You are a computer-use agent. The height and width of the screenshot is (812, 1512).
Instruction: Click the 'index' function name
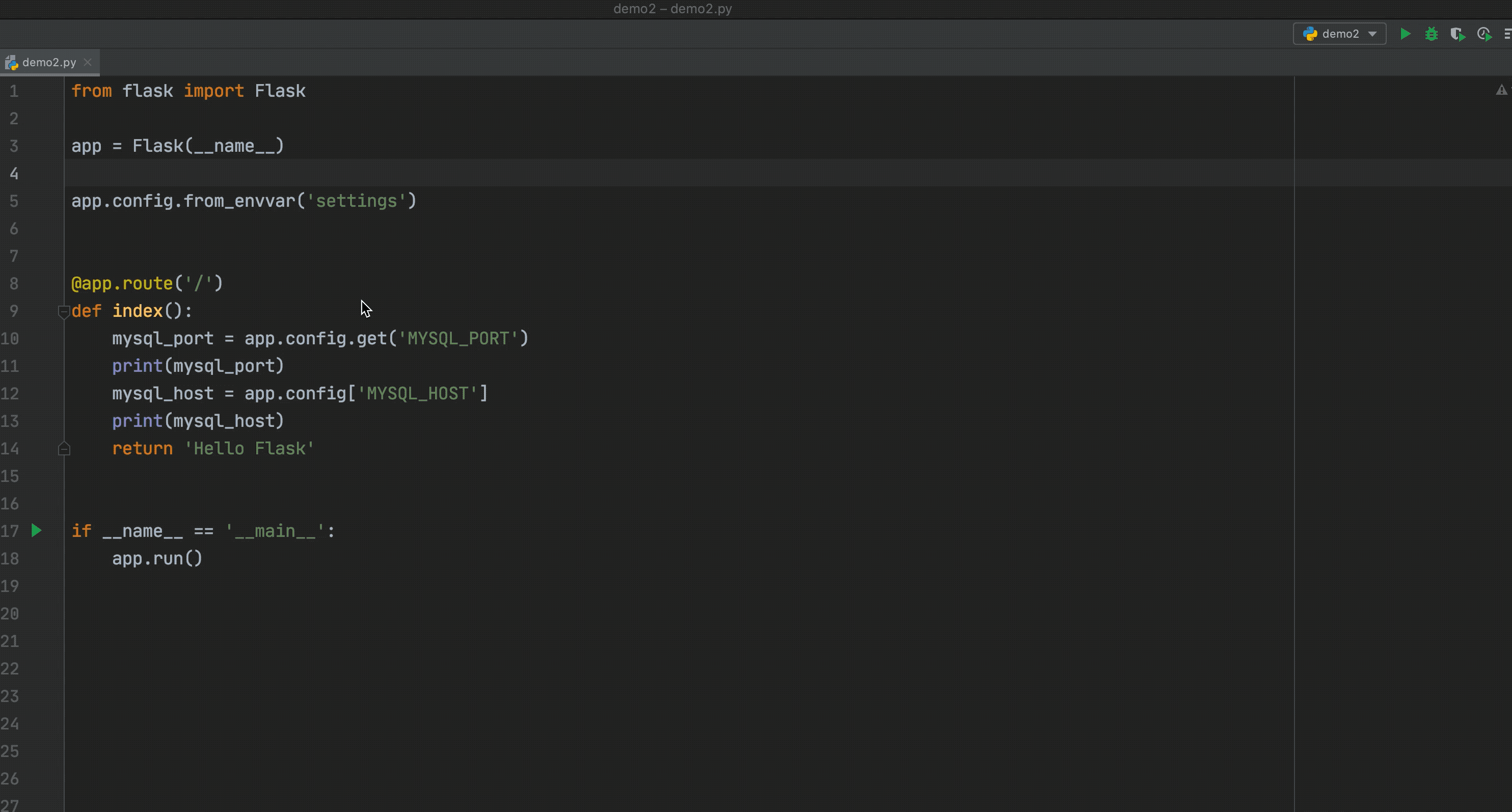click(x=138, y=311)
